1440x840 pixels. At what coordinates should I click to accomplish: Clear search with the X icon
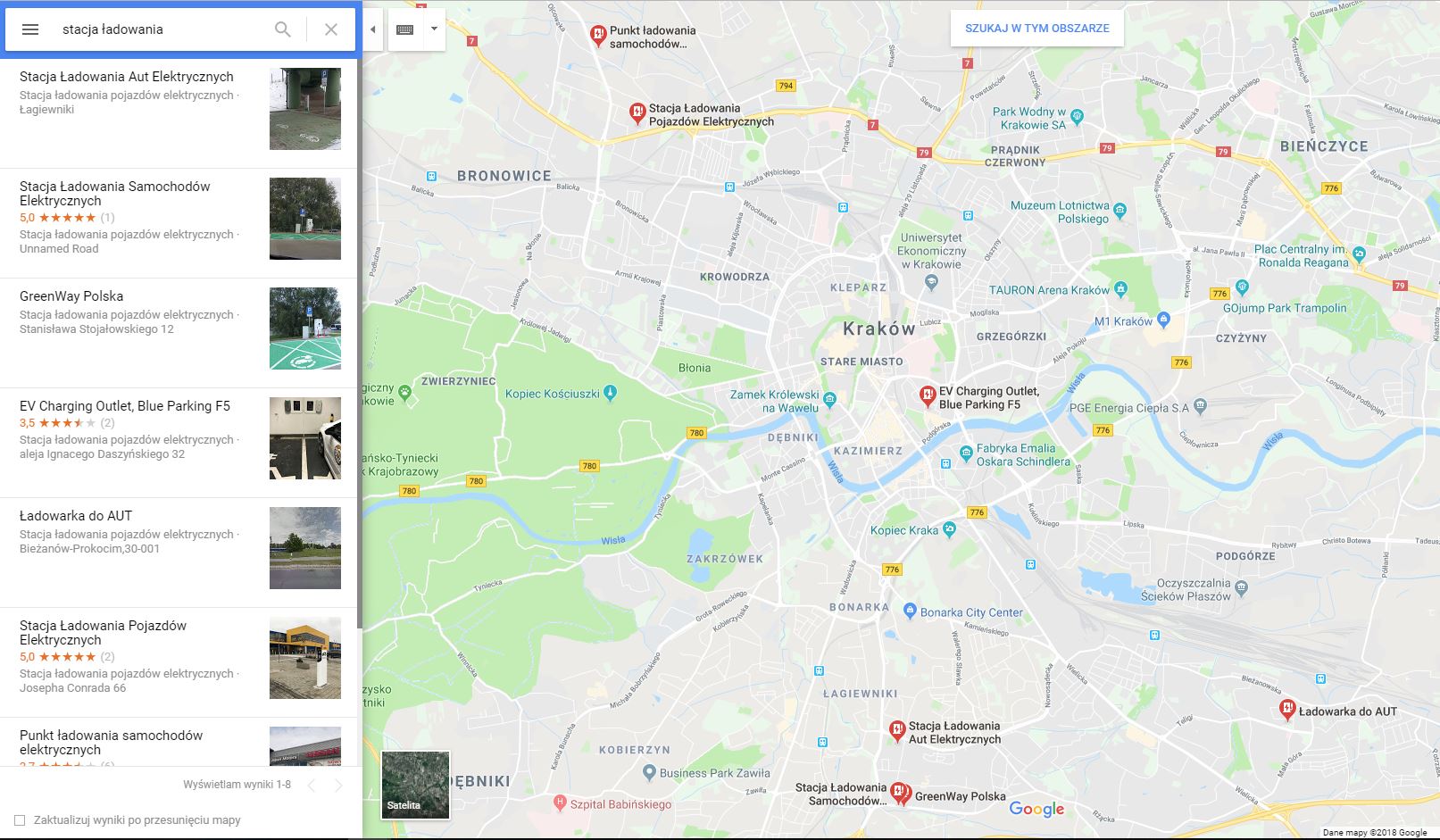(x=331, y=29)
